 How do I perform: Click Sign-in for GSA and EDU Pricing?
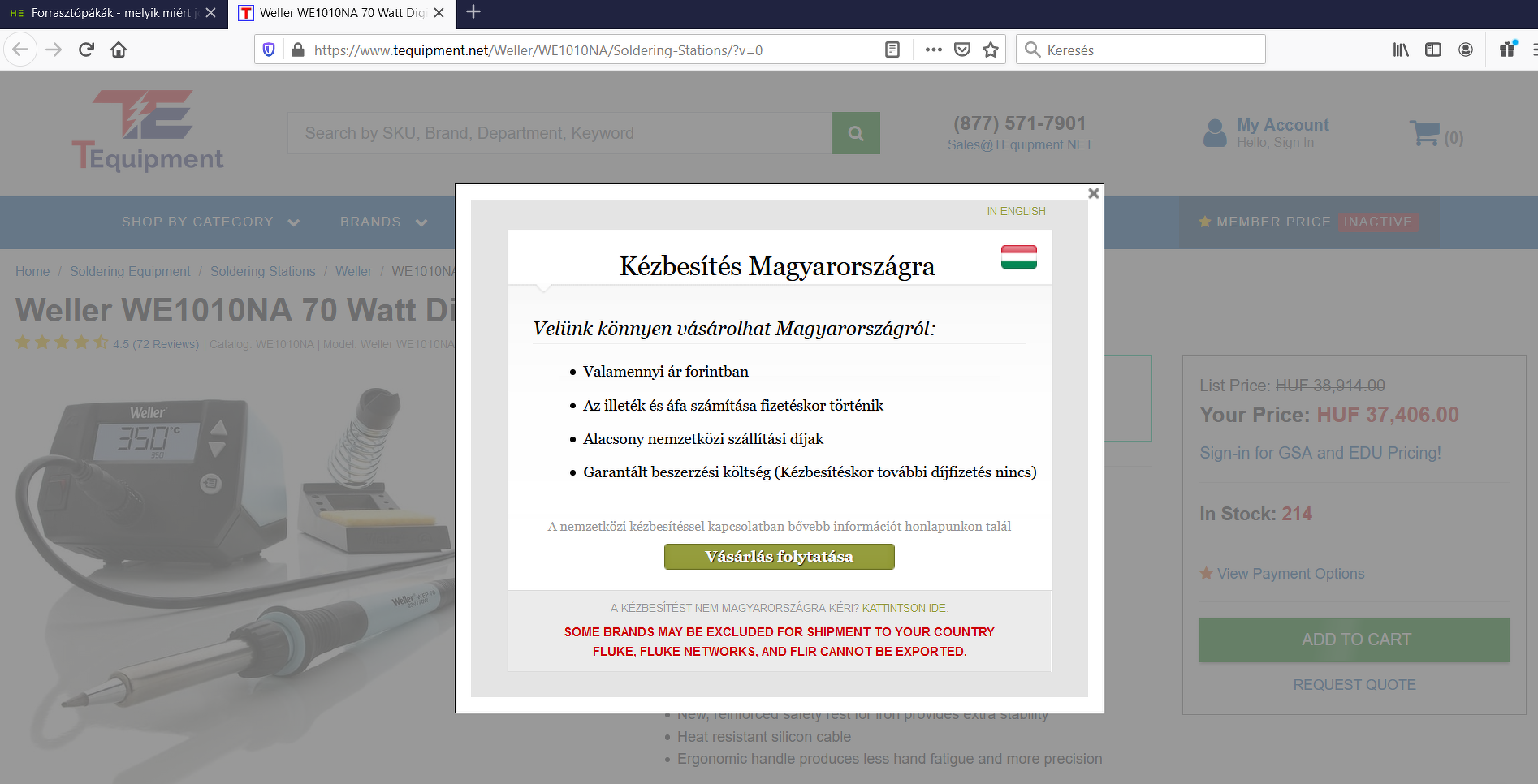click(1320, 453)
